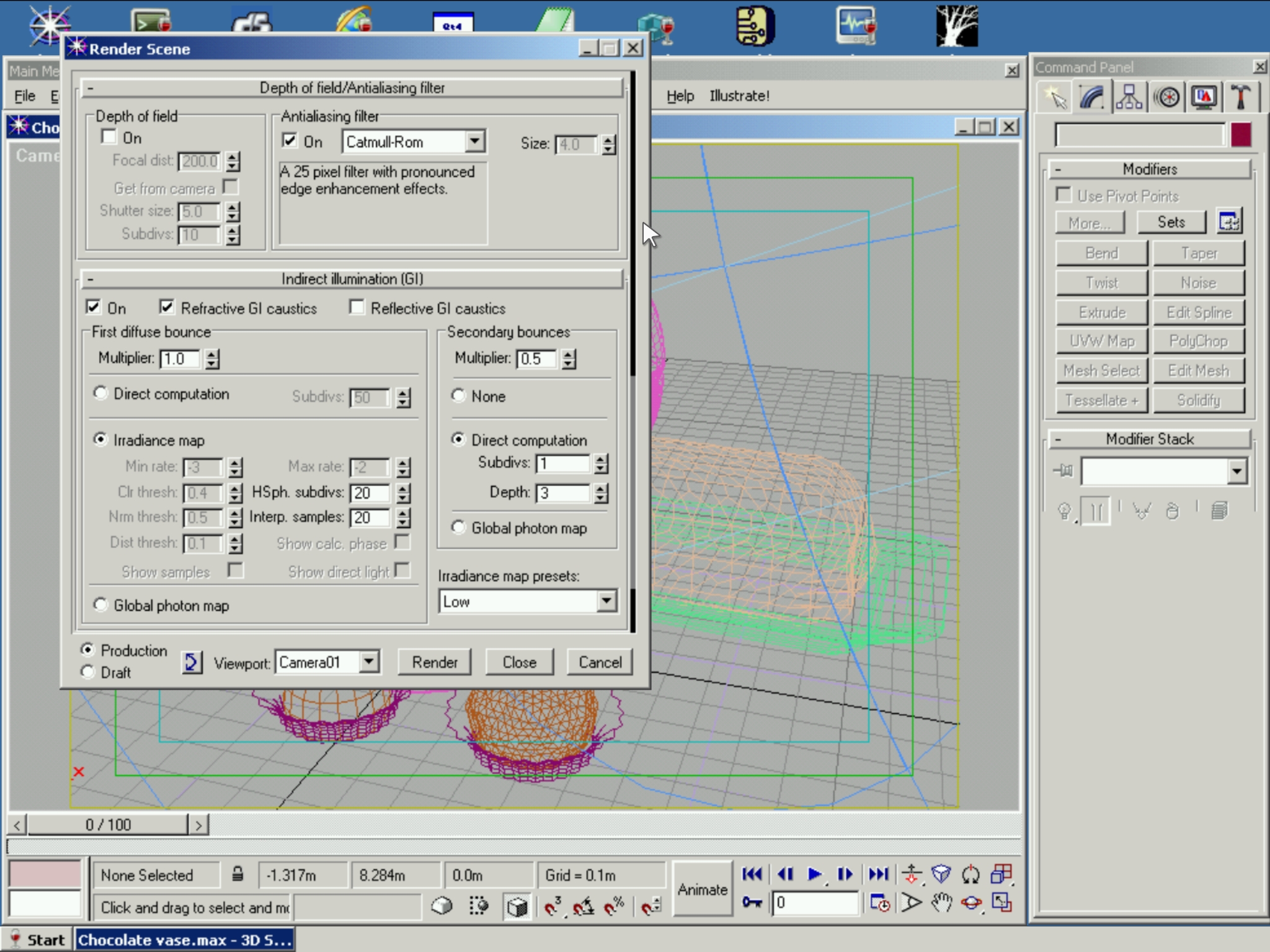This screenshot has width=1270, height=952.
Task: Open the File menu
Action: coord(25,96)
